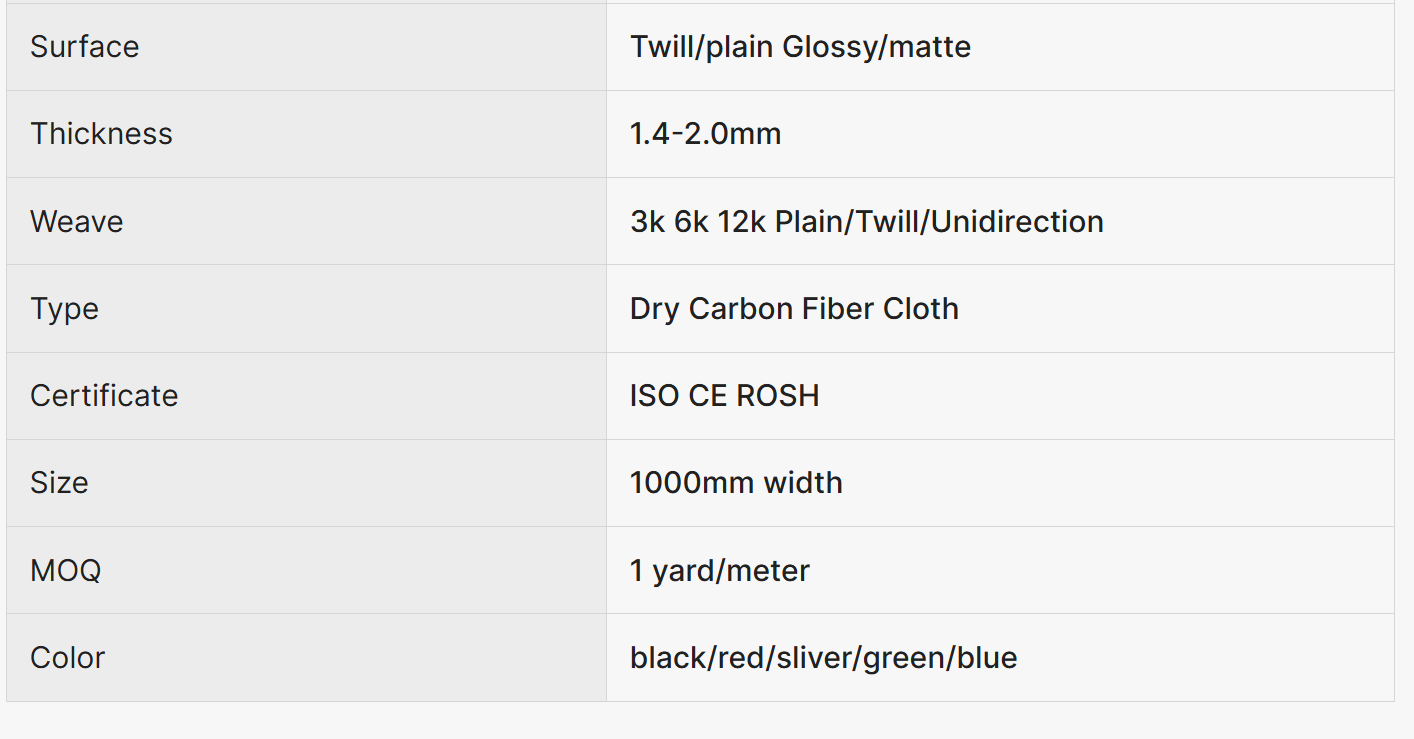Click the word blue in Color row
The height and width of the screenshot is (739, 1414).
[987, 658]
